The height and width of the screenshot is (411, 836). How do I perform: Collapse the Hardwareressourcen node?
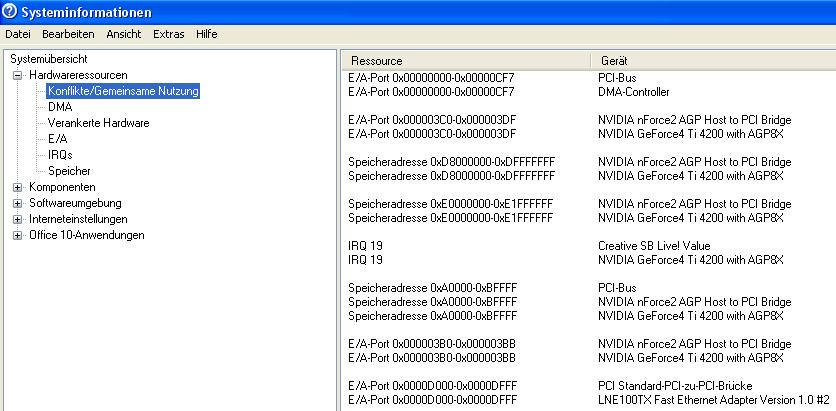(x=18, y=75)
